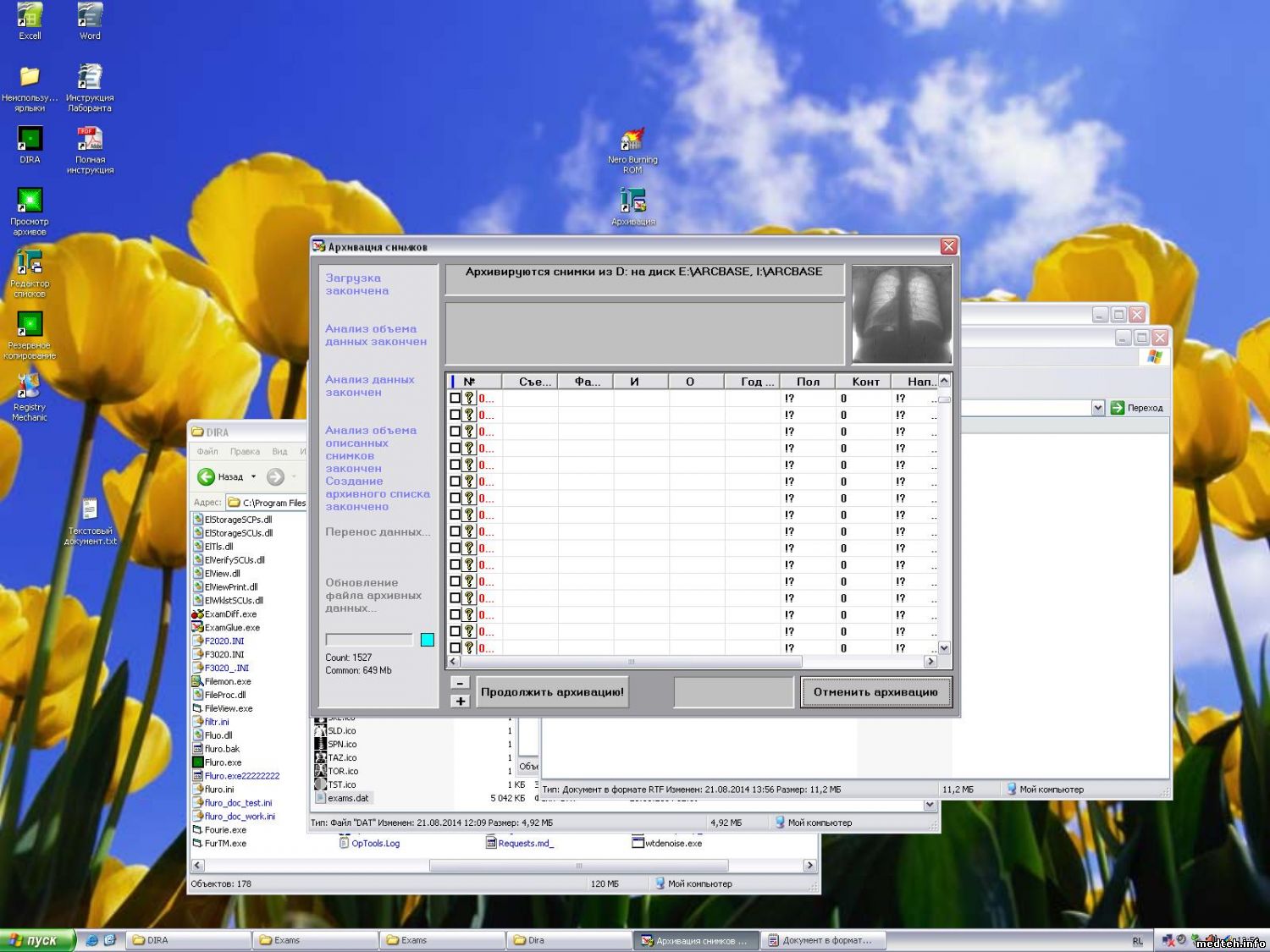Click the green Назад back arrow
1270x952 pixels.
[x=206, y=477]
